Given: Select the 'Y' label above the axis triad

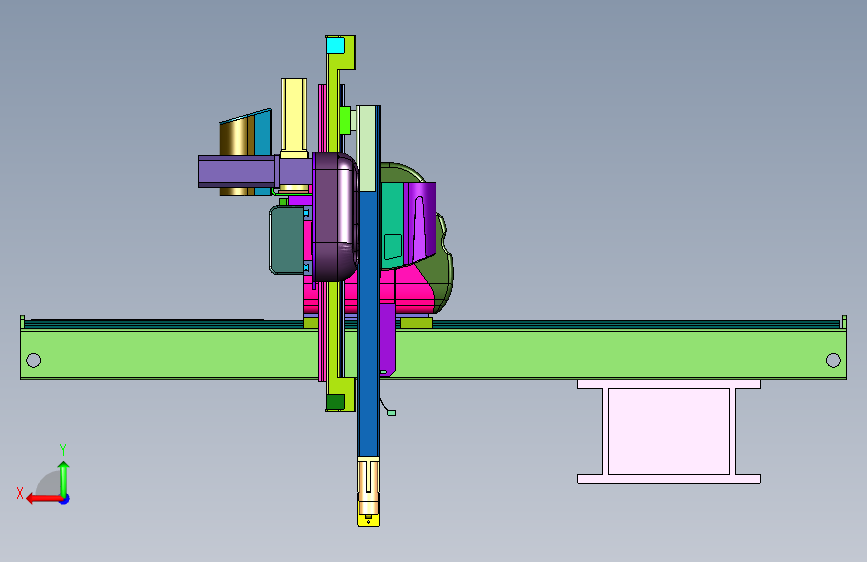Looking at the screenshot, I should 63,449.
